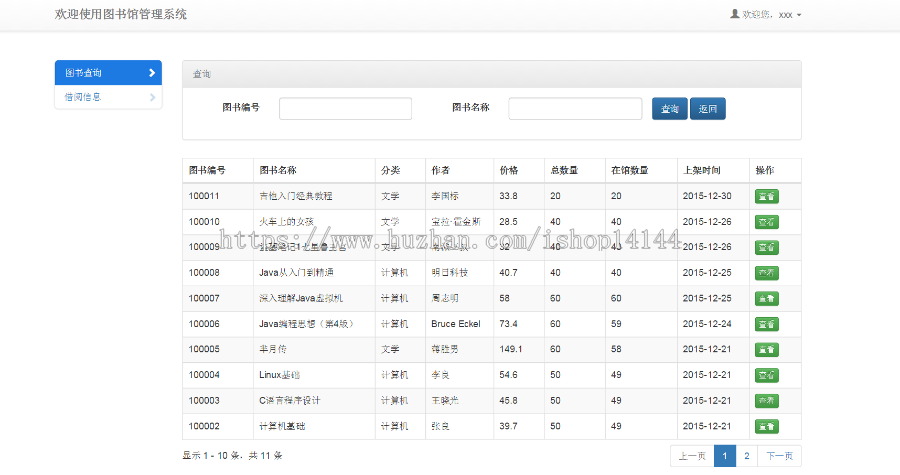View details for book 100010
This screenshot has width=900, height=475.
click(767, 222)
